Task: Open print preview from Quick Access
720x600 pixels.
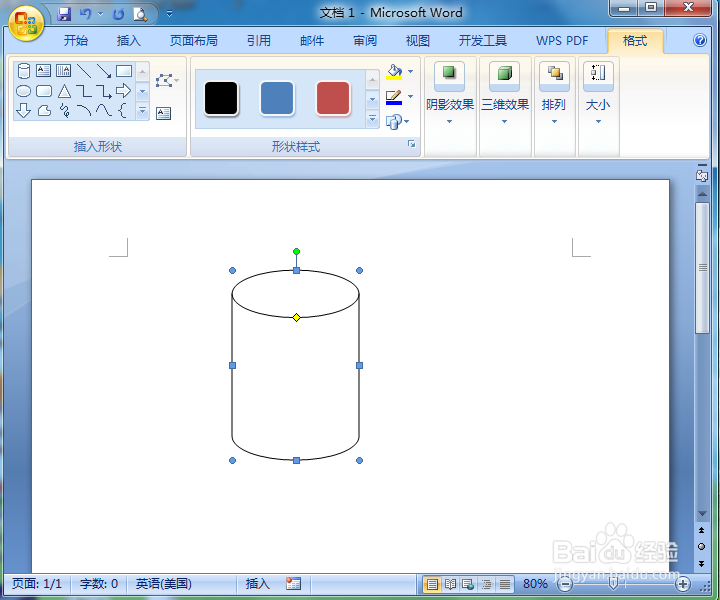Action: click(140, 14)
